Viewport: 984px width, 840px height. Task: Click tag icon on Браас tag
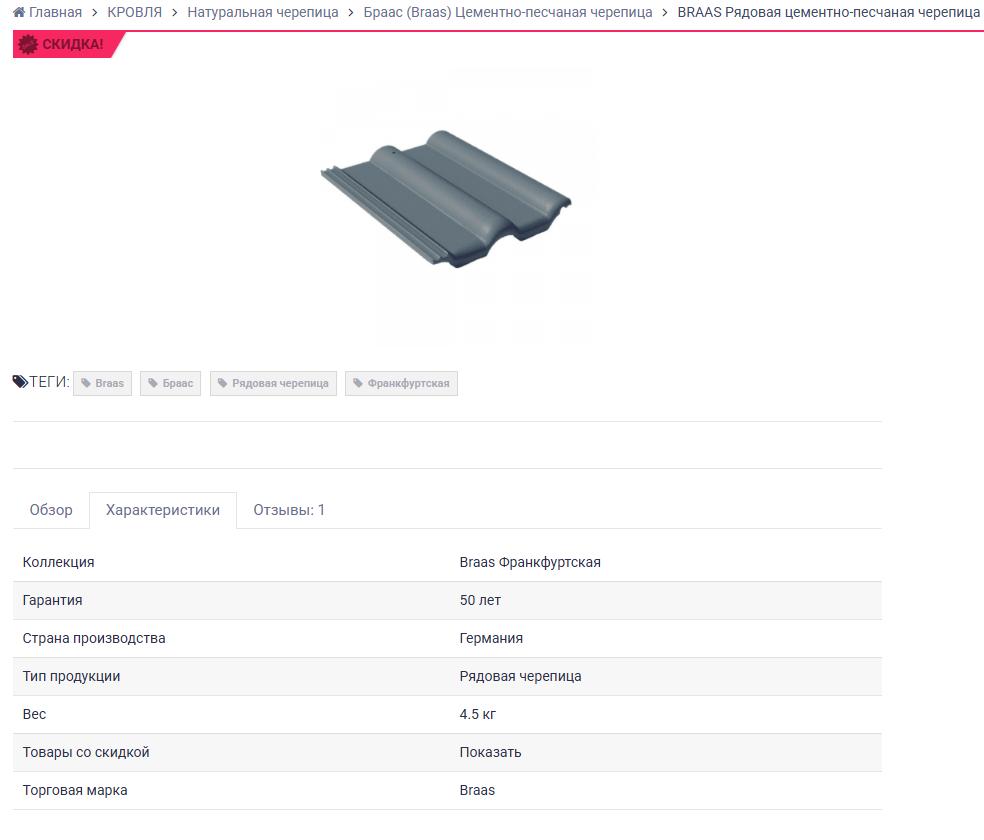pos(153,383)
